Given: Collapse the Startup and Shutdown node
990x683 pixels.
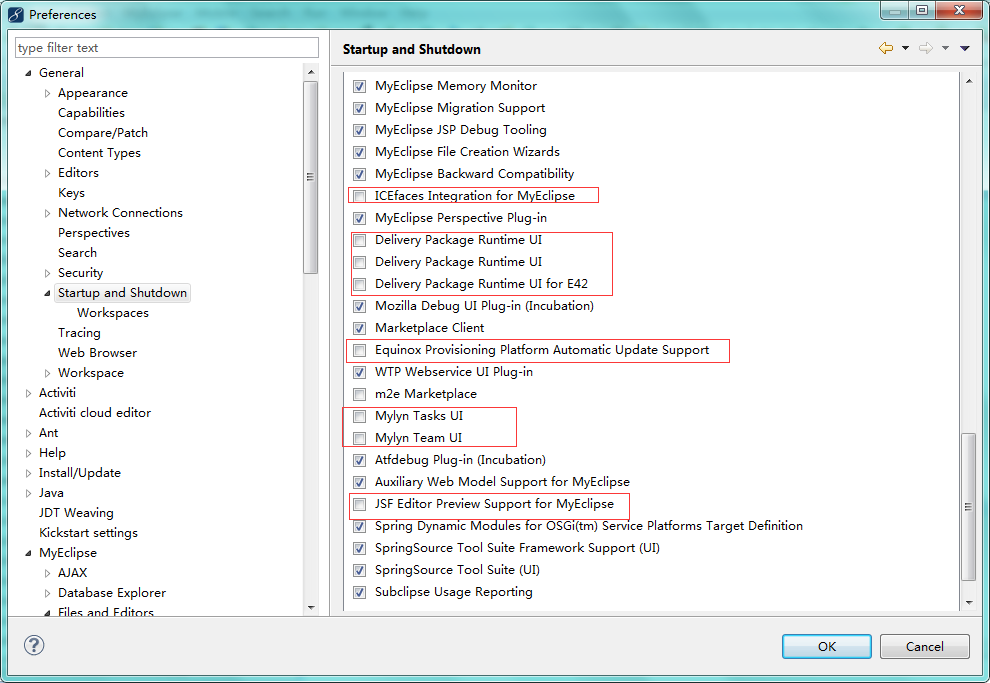Looking at the screenshot, I should click(47, 293).
